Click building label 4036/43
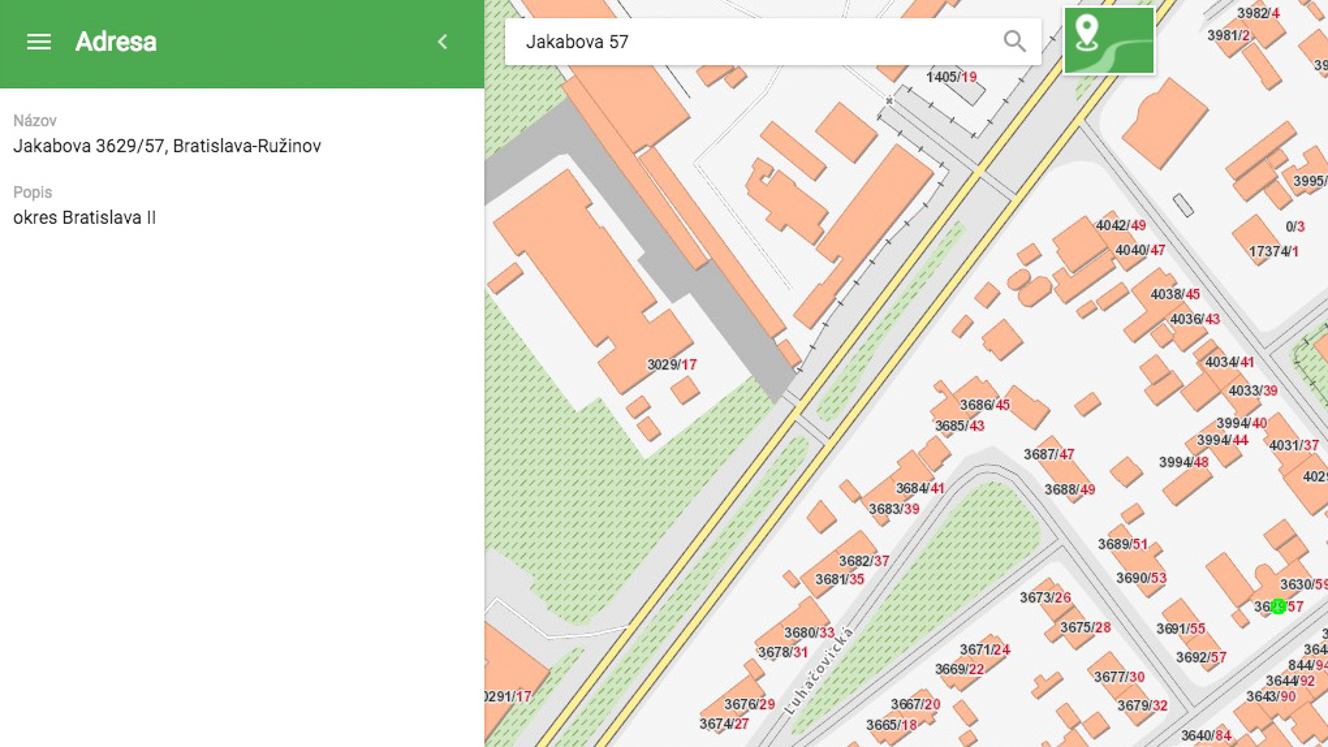The height and width of the screenshot is (747, 1328). coord(1195,320)
